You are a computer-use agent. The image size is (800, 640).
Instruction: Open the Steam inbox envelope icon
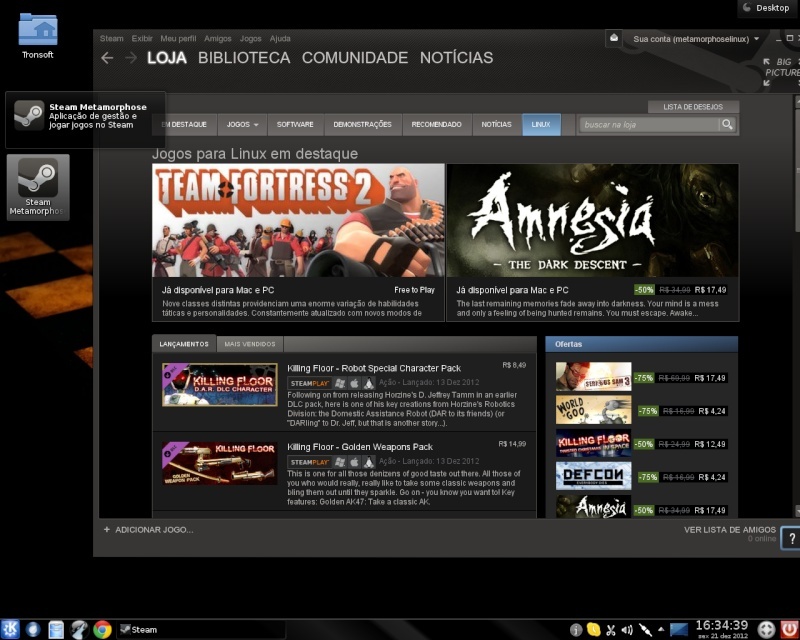coord(614,38)
